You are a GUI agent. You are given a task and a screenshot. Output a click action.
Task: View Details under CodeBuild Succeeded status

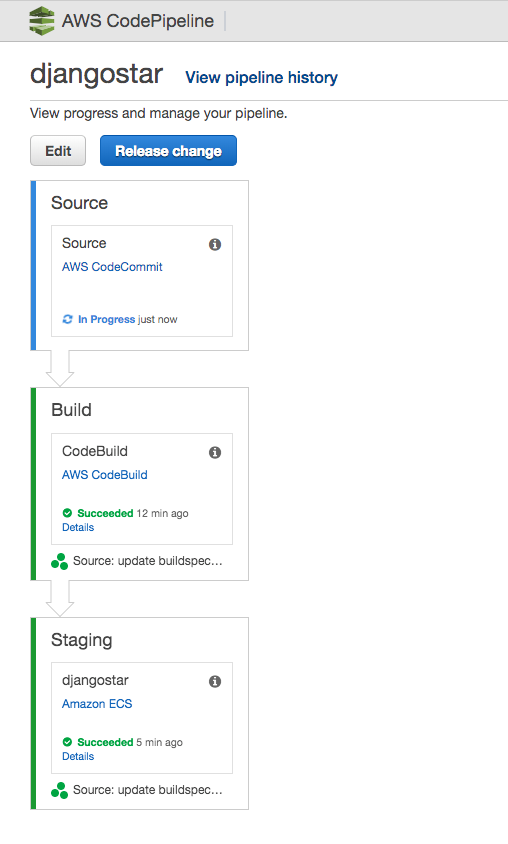pos(78,528)
